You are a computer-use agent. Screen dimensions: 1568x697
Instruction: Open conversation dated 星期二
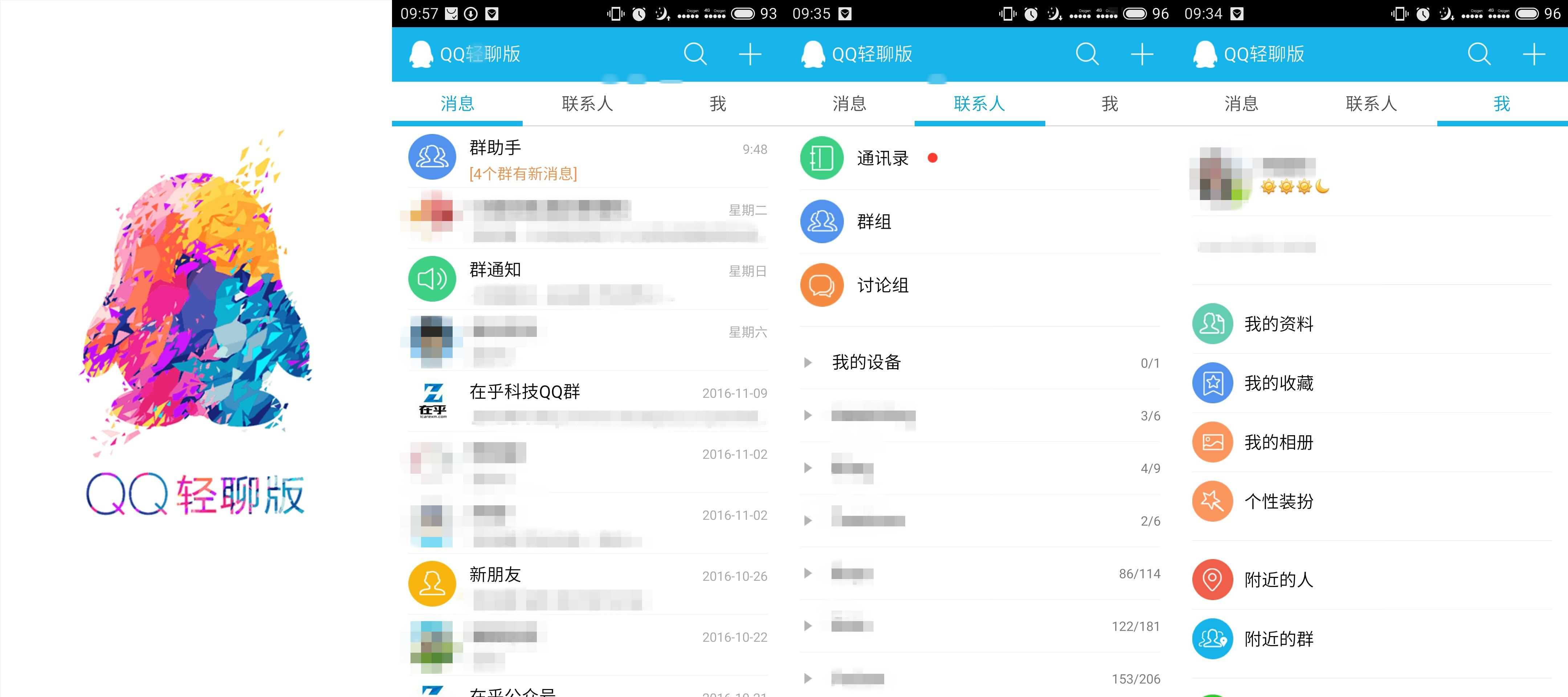pyautogui.click(x=587, y=218)
